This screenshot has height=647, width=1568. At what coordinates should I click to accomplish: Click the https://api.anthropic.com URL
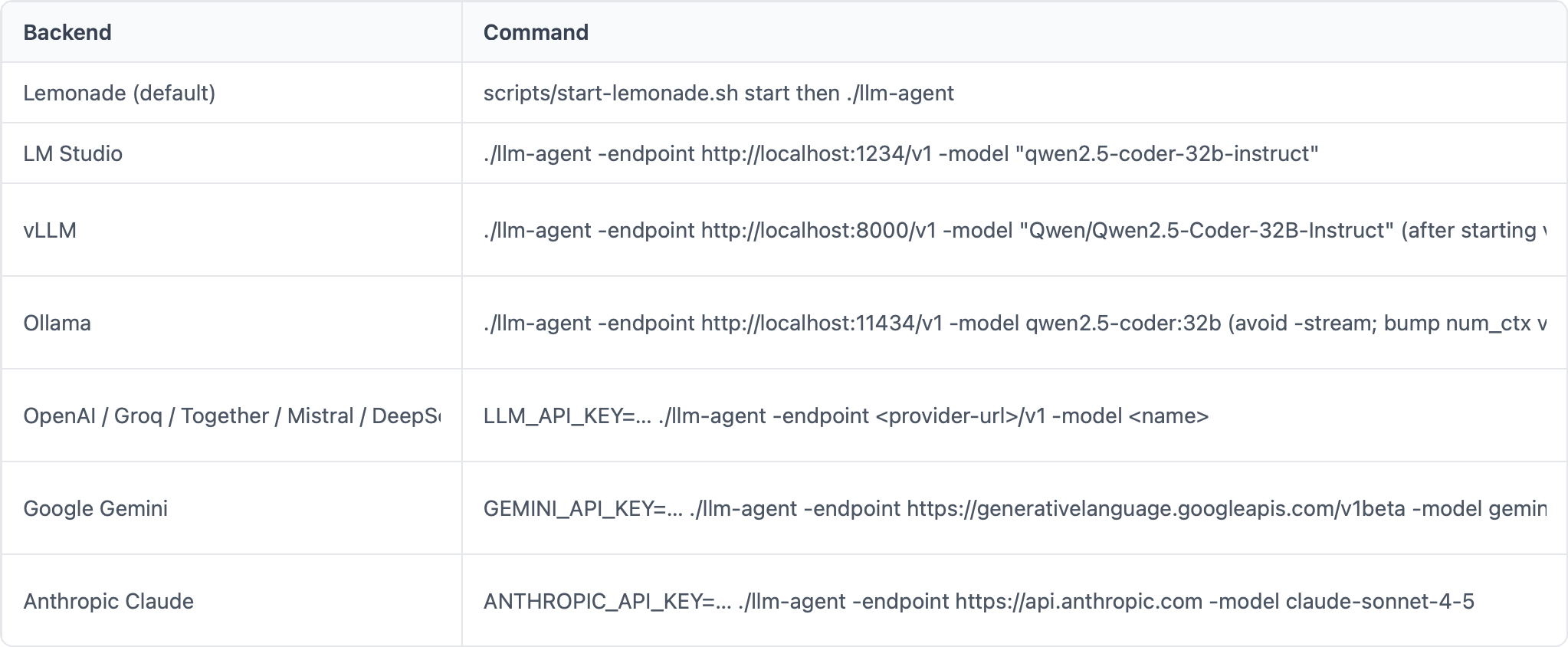1079,601
